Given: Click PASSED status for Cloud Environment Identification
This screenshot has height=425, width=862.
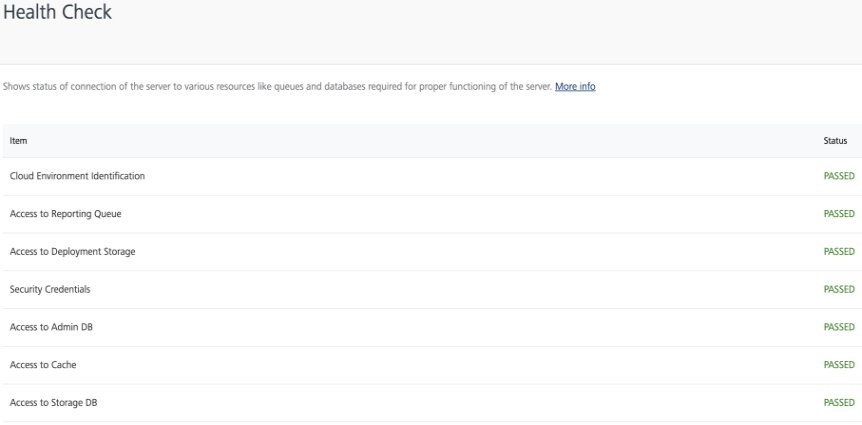Looking at the screenshot, I should (x=837, y=176).
